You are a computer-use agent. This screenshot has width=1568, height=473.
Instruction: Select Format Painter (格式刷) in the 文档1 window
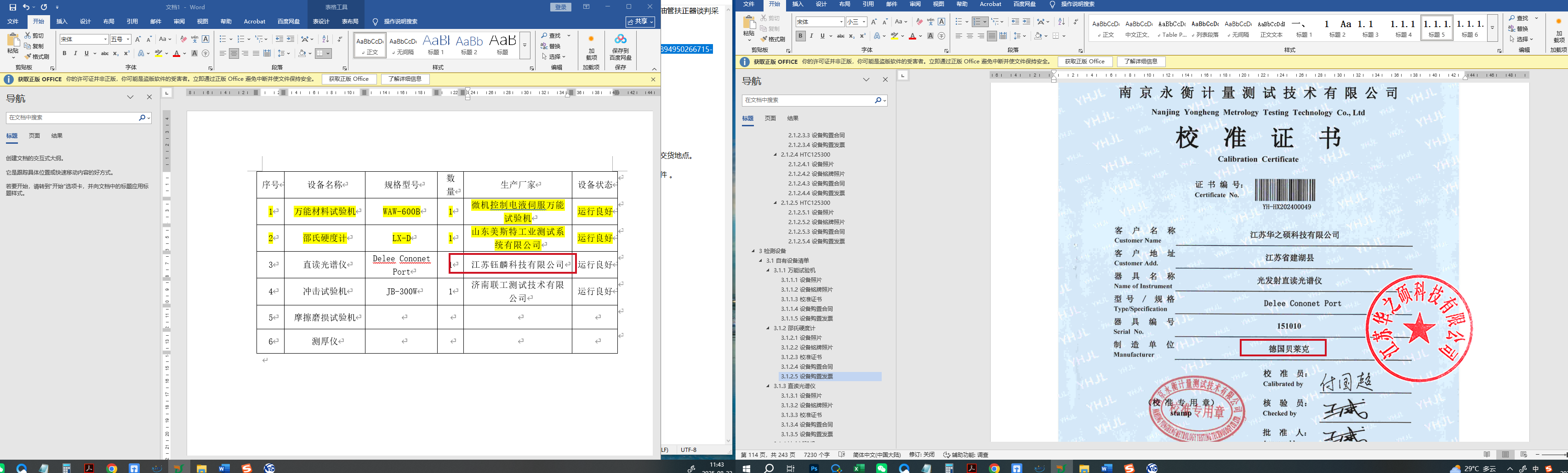37,56
